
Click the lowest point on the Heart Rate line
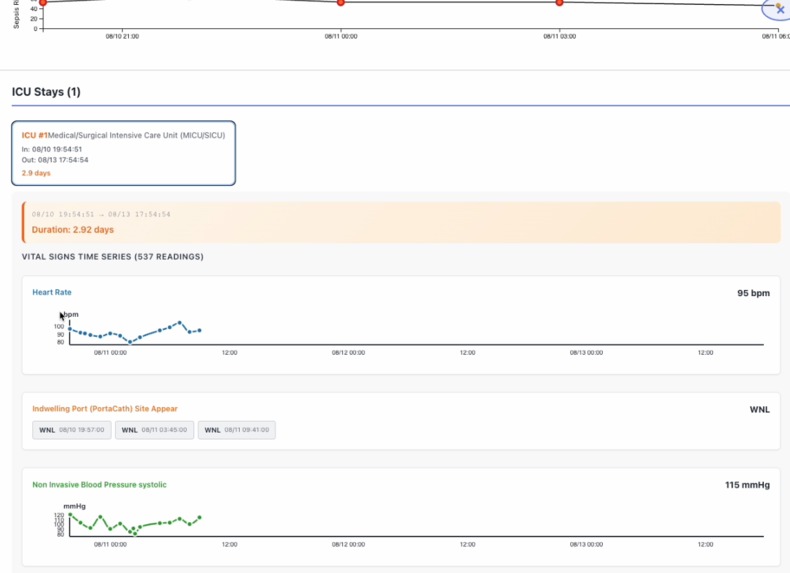click(x=130, y=342)
